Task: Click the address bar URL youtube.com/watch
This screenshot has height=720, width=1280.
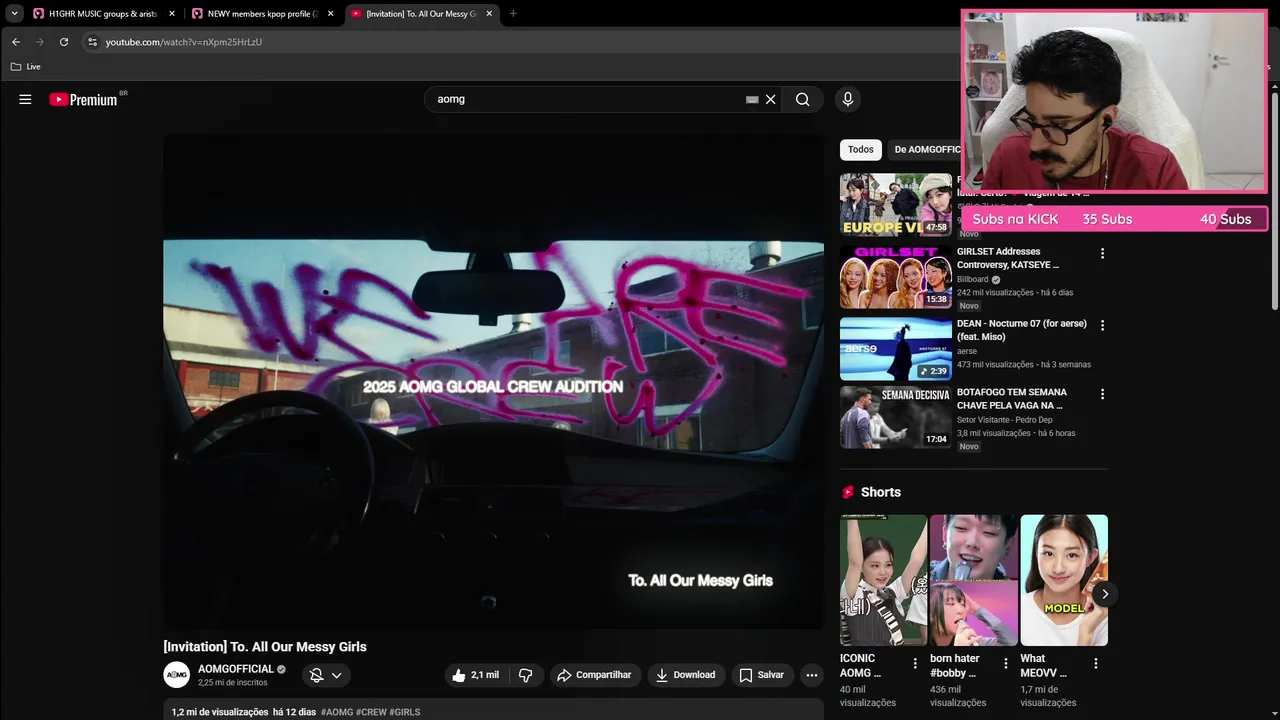Action: pos(184,42)
